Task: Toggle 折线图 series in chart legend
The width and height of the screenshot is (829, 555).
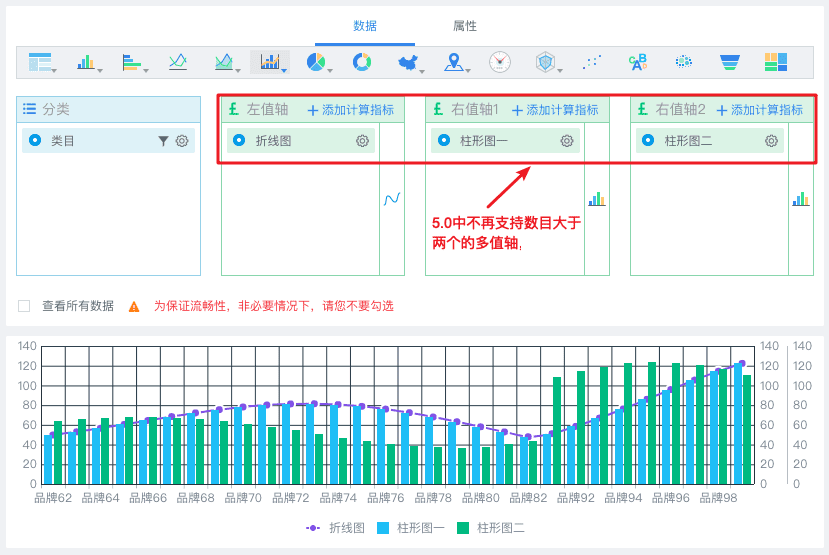Action: point(335,528)
